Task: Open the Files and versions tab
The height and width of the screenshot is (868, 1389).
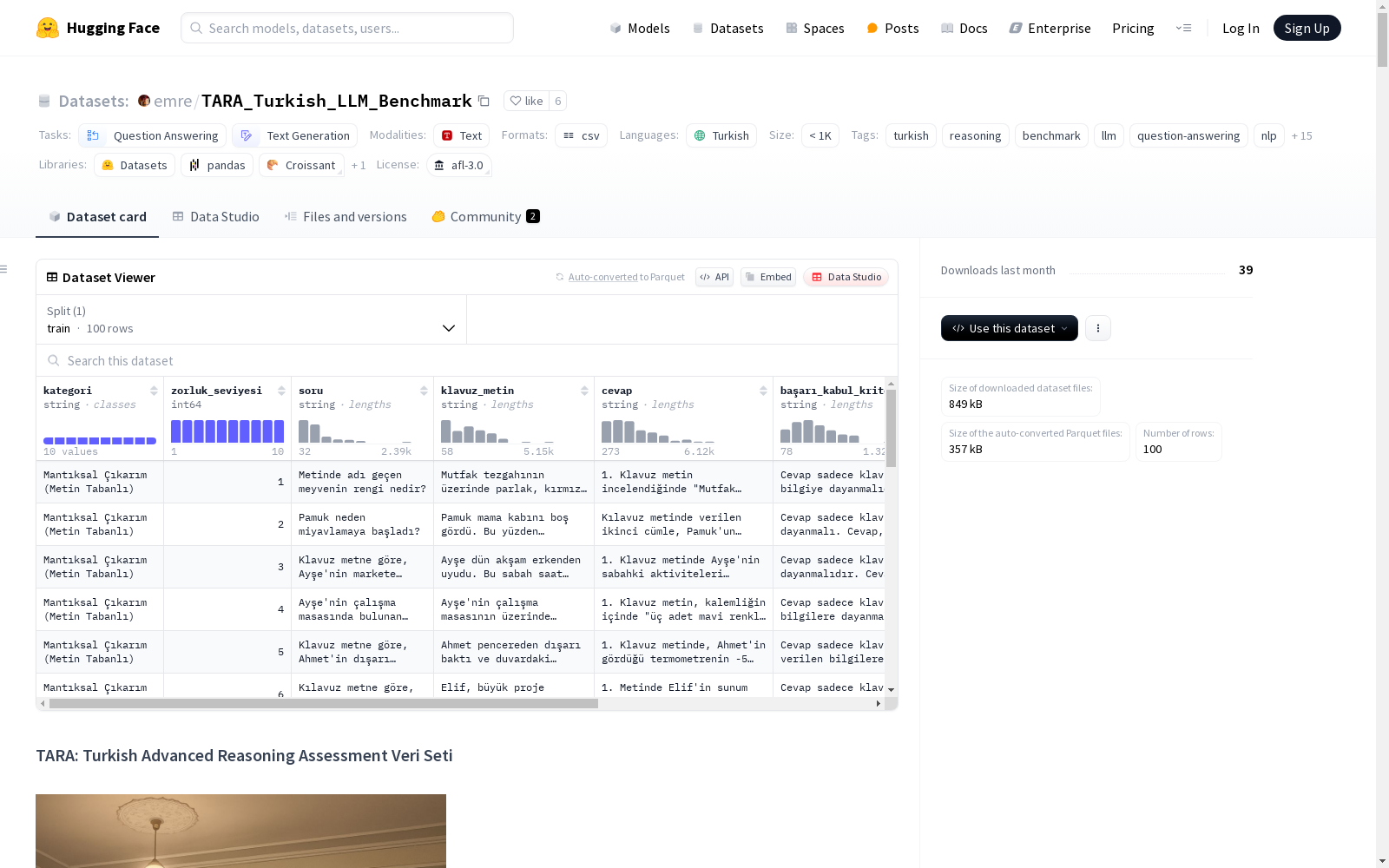Action: (x=346, y=217)
